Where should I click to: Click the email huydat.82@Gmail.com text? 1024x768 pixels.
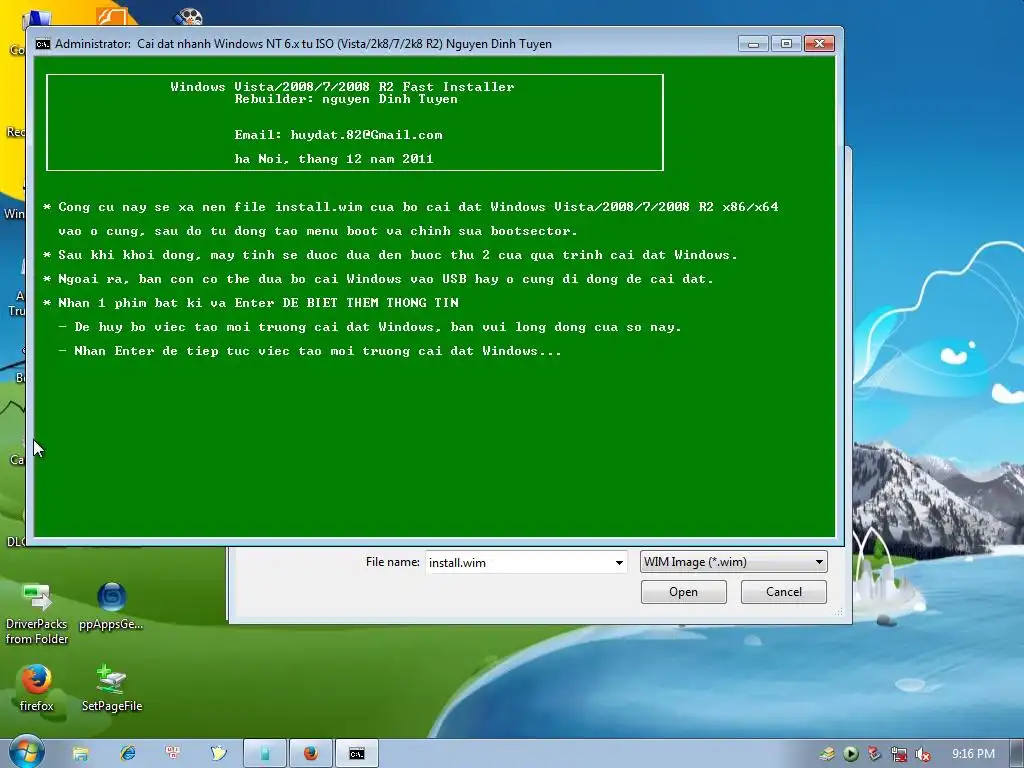click(366, 135)
